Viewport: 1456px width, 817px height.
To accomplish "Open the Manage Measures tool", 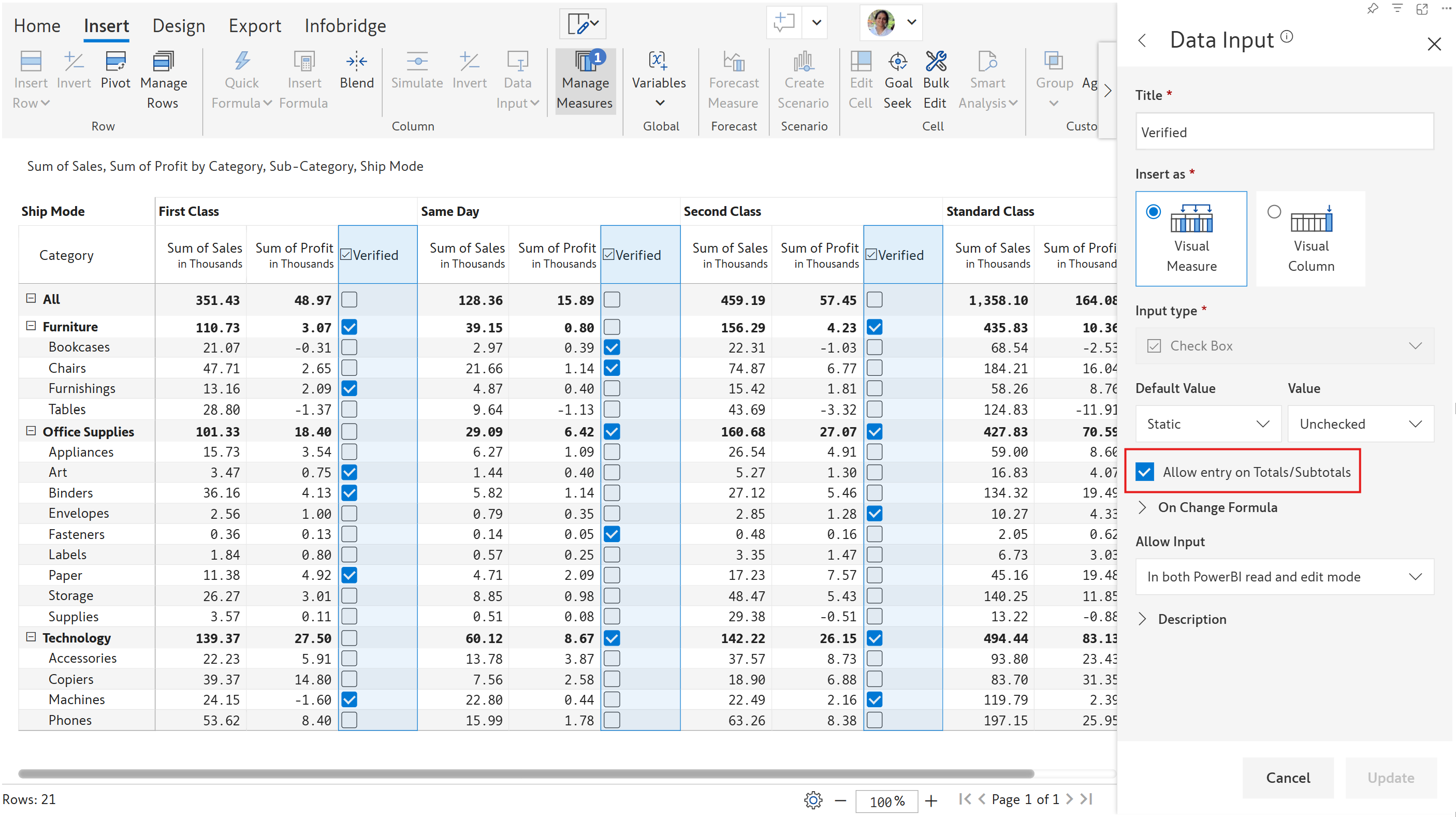I will (585, 80).
